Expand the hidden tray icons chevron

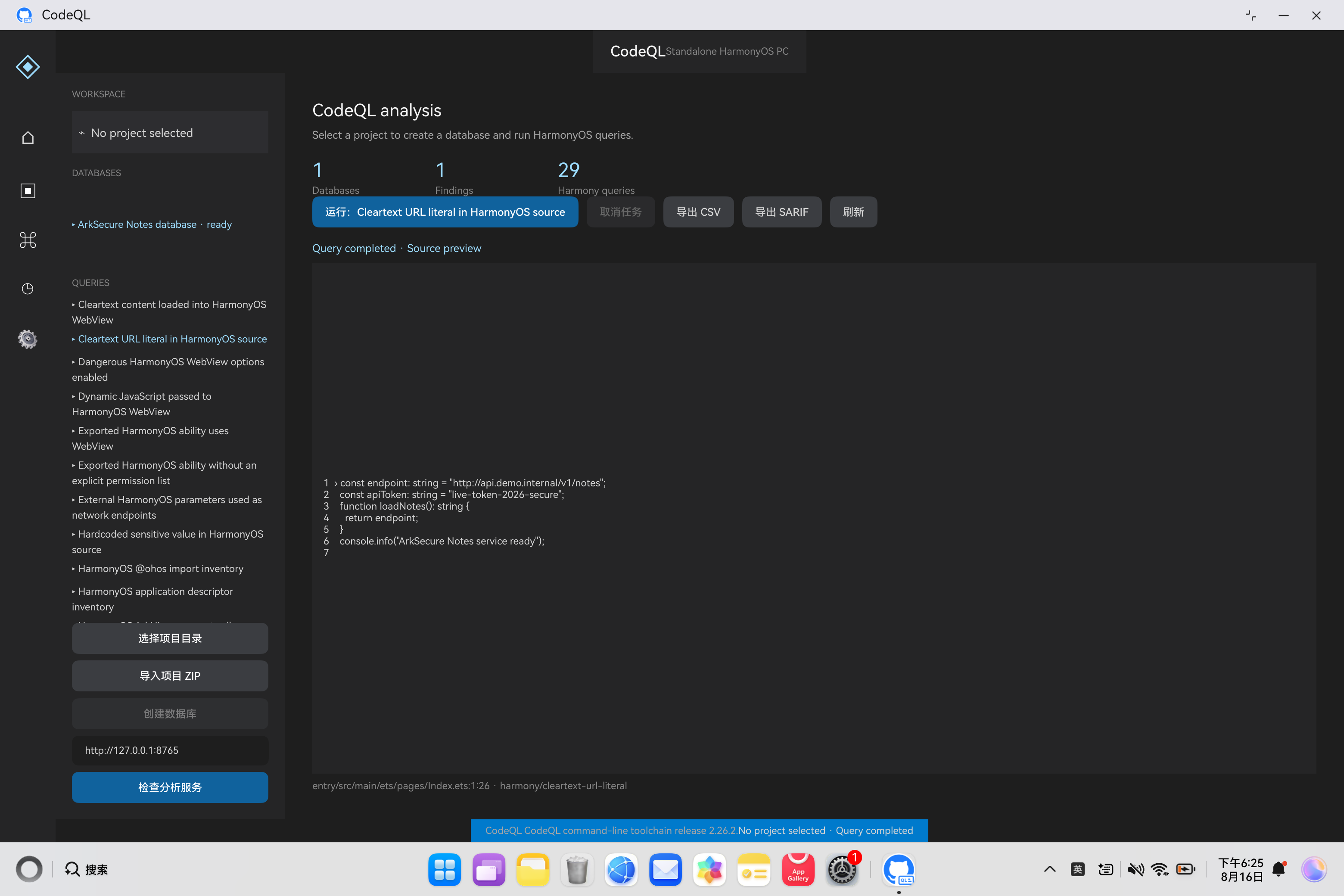click(x=1050, y=869)
